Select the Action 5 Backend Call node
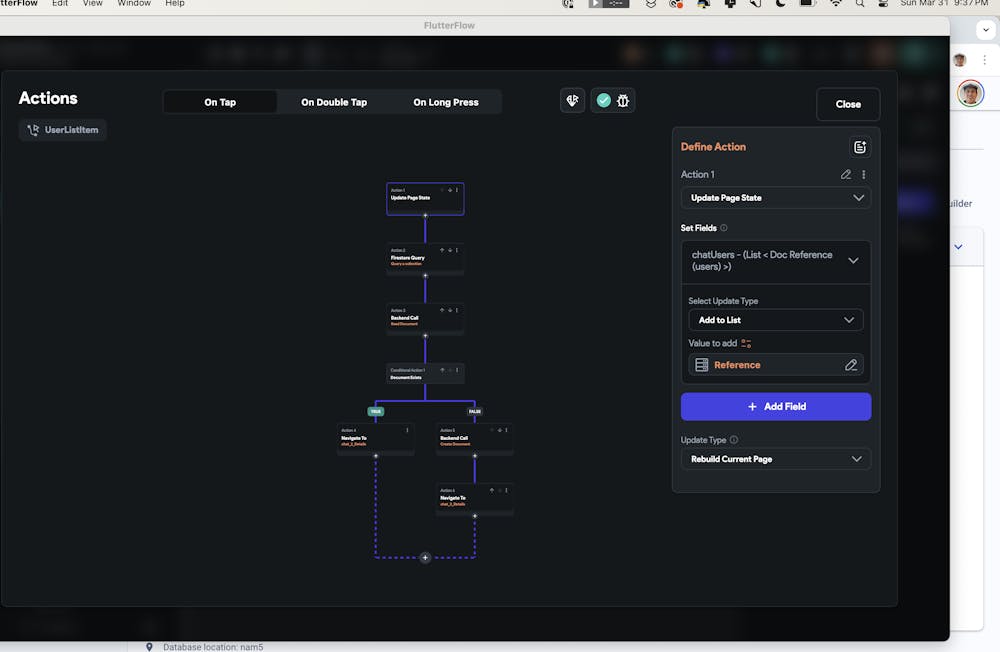This screenshot has width=1000, height=652. pos(474,439)
